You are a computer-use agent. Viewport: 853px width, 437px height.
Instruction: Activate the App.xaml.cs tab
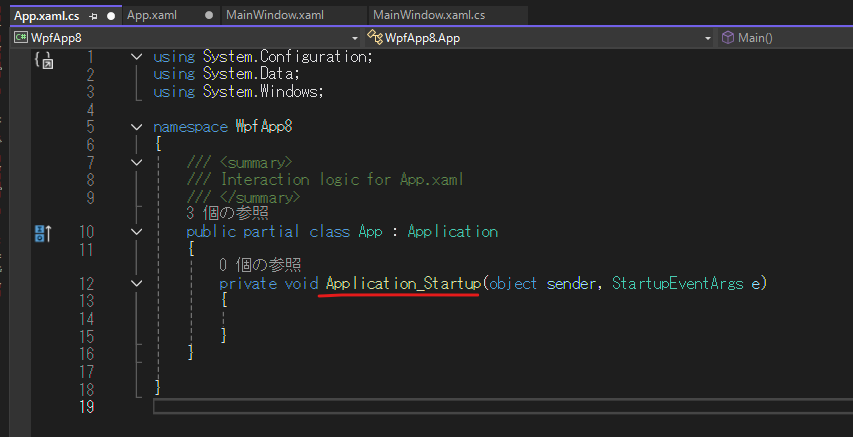tap(47, 16)
